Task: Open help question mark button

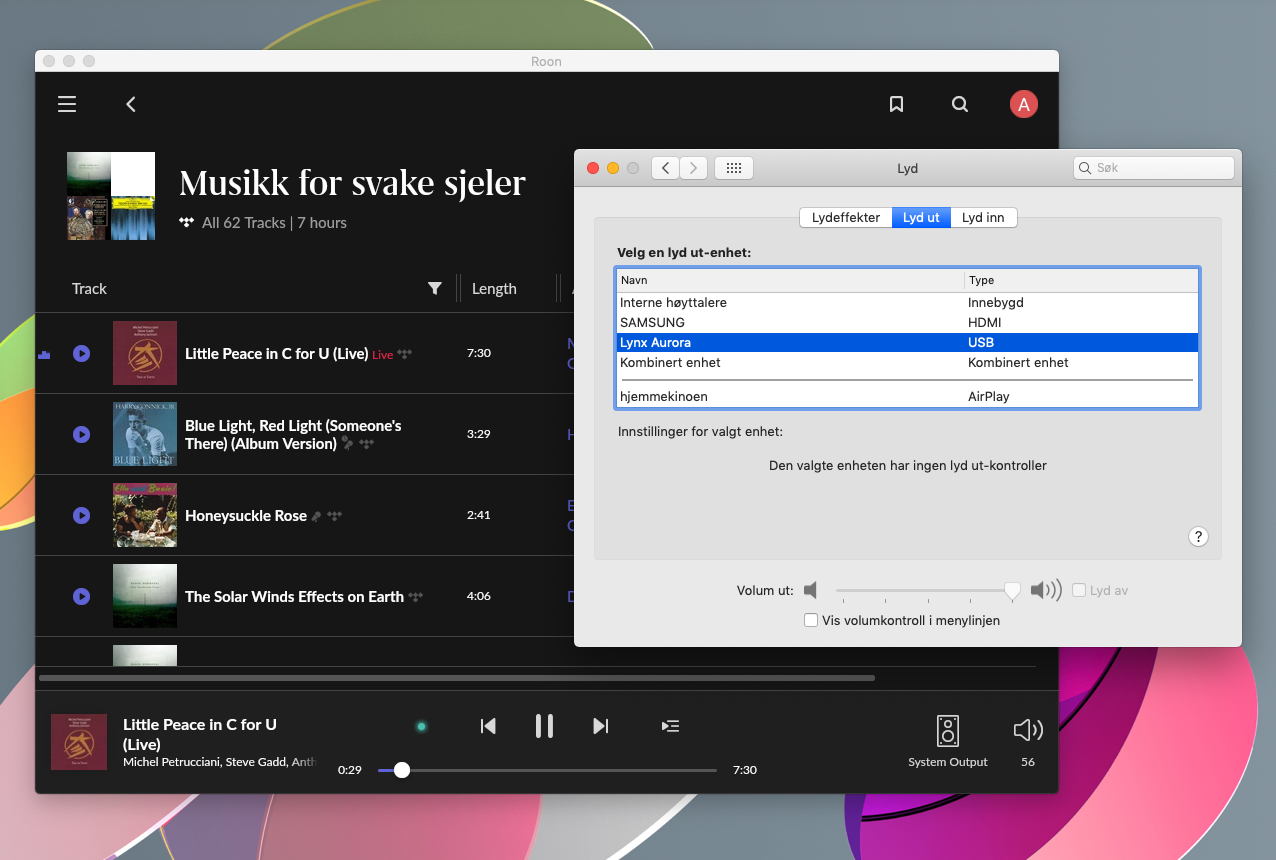Action: (x=1199, y=536)
